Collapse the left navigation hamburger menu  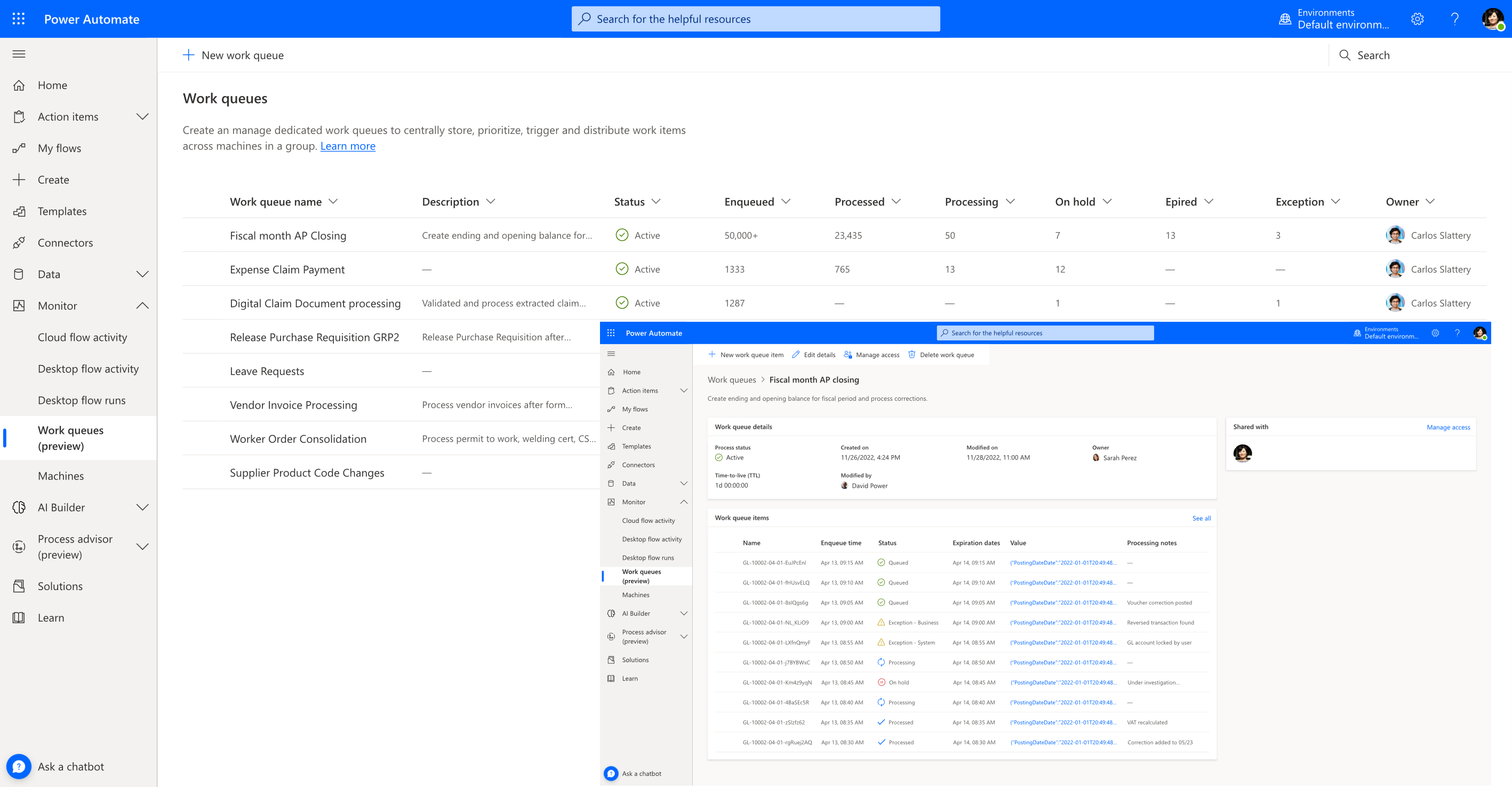click(x=19, y=54)
